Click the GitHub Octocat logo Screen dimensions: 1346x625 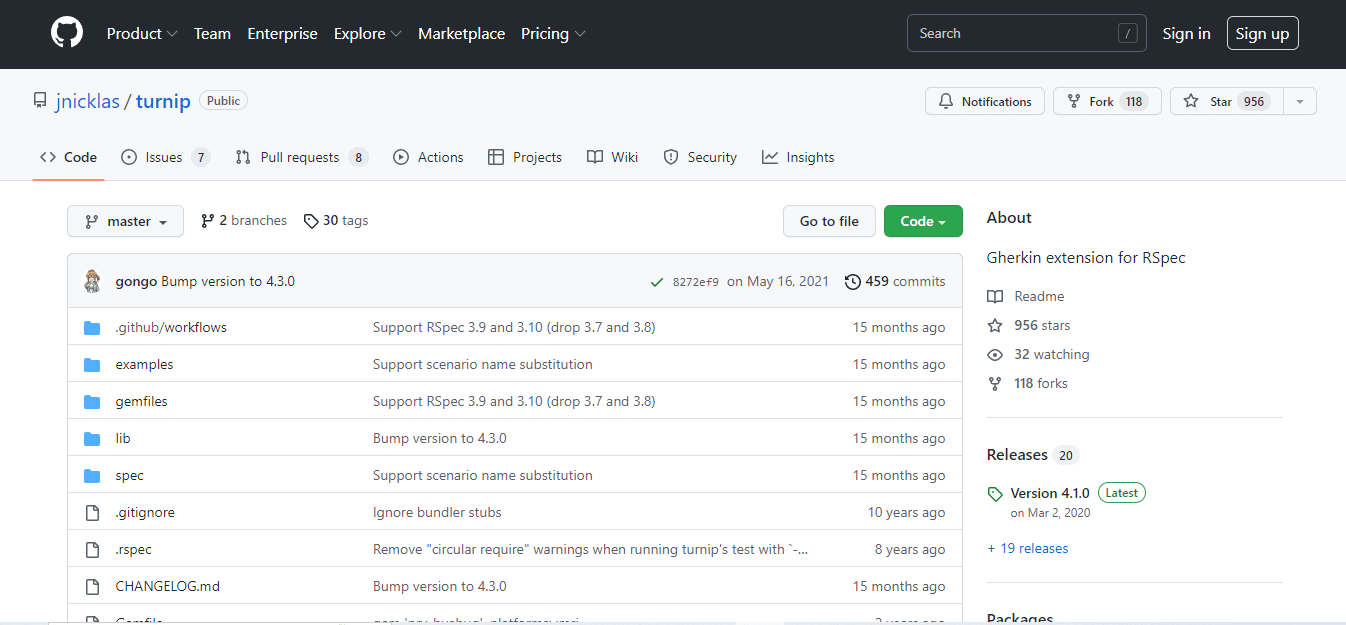[x=67, y=33]
